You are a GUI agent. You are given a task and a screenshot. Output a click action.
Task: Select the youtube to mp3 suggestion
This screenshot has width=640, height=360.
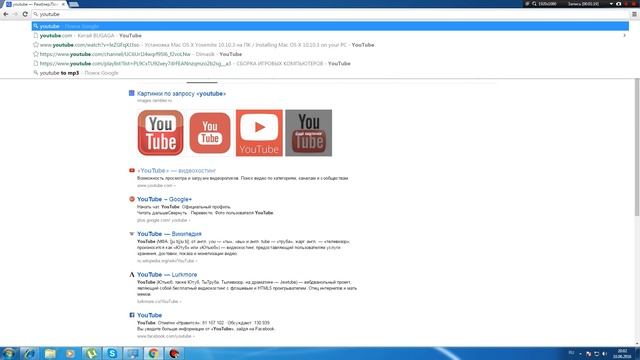(x=330, y=73)
